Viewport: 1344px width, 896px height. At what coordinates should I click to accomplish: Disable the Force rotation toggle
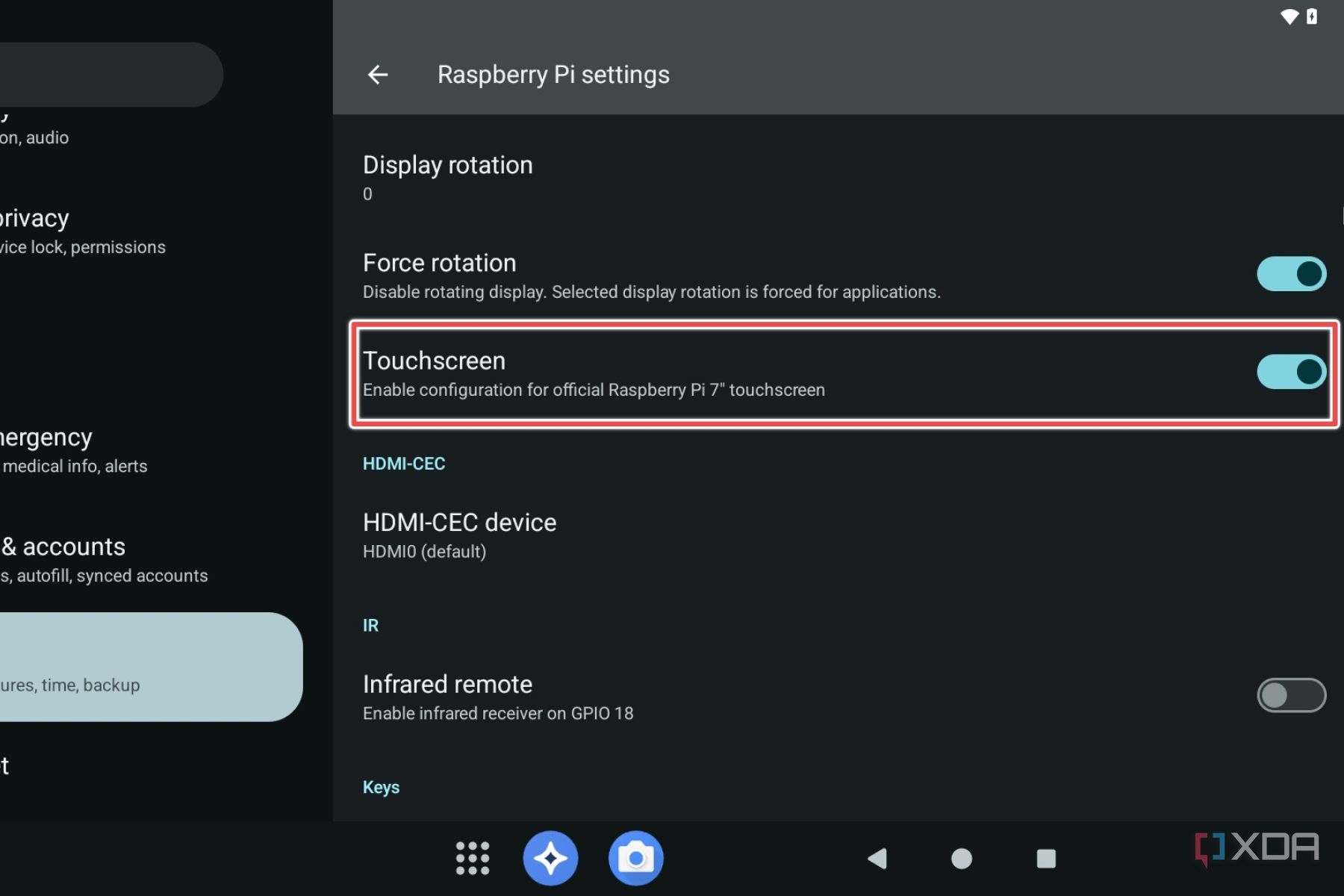tap(1291, 274)
